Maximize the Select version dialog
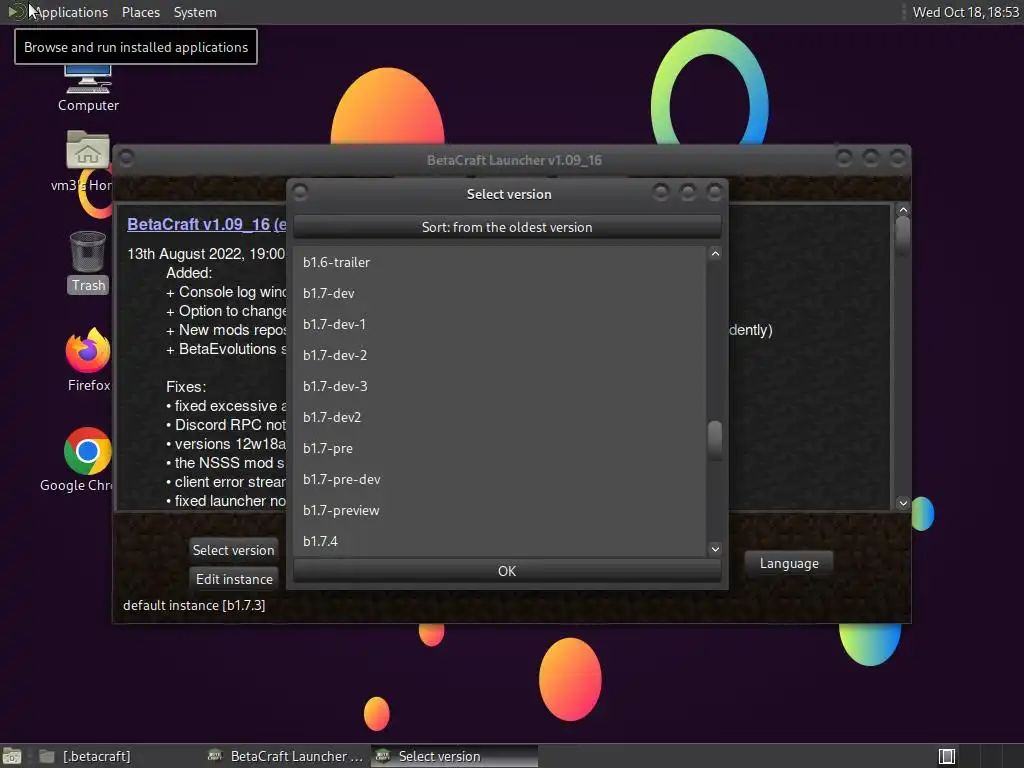Image resolution: width=1024 pixels, height=768 pixels. tap(688, 192)
